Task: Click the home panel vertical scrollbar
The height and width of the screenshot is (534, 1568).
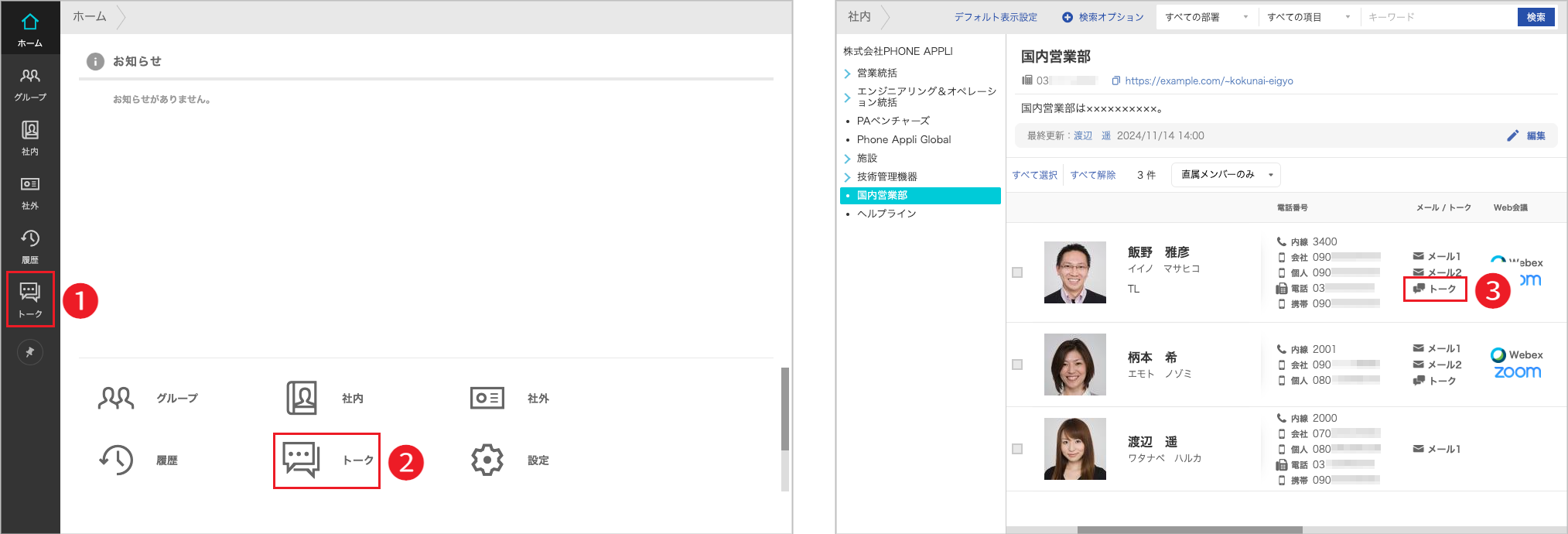Action: (x=785, y=409)
